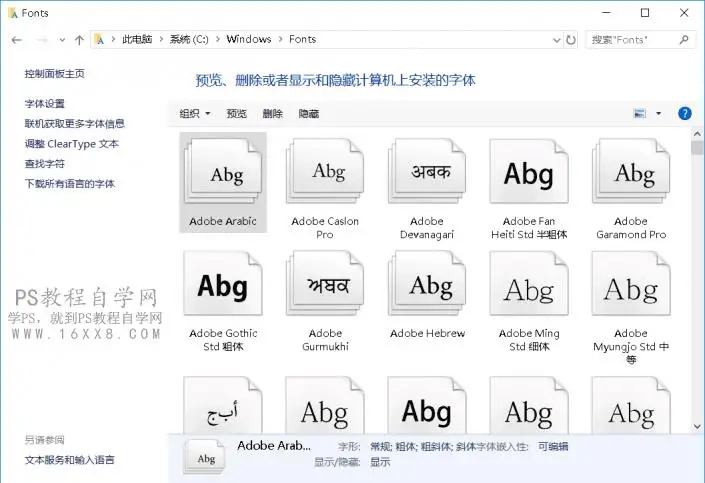Image resolution: width=705 pixels, height=483 pixels.
Task: Click the scrollbar down arrow
Action: click(x=697, y=426)
